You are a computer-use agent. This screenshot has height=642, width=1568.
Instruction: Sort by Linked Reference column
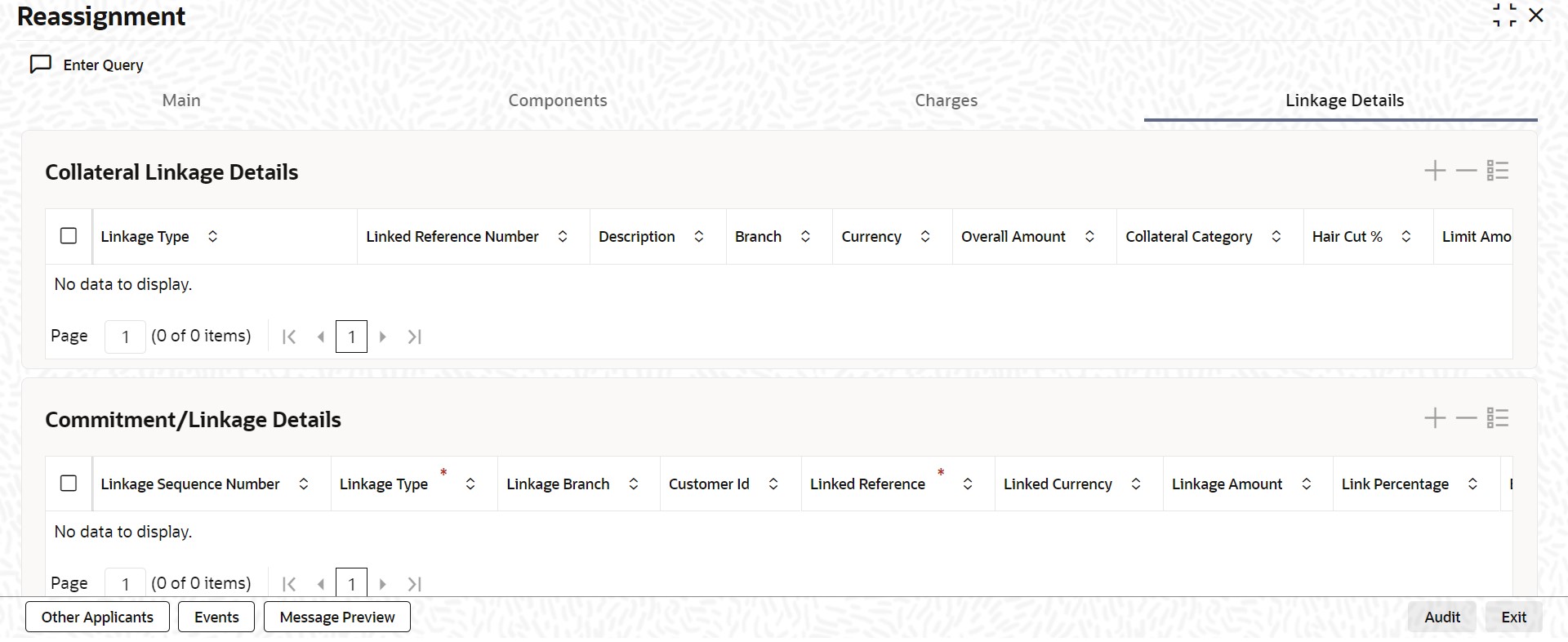pos(968,484)
